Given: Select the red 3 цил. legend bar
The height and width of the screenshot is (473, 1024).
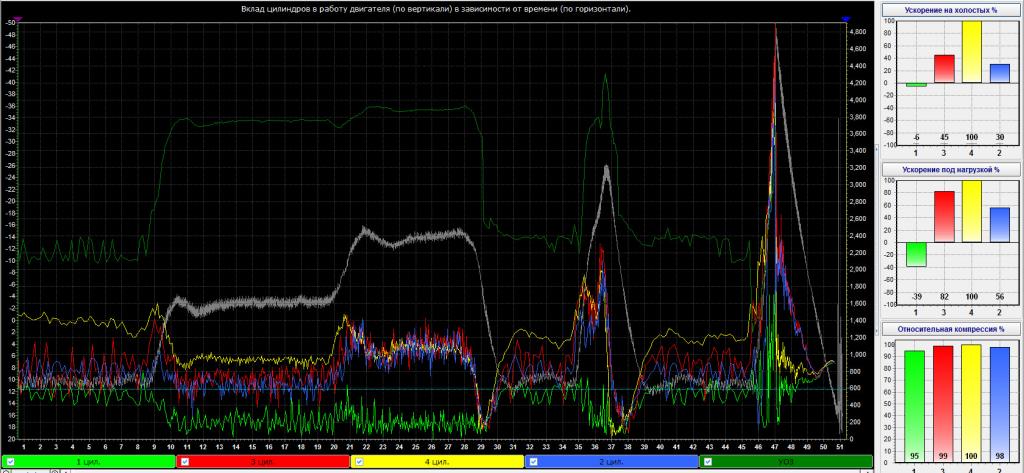Looking at the screenshot, I should pyautogui.click(x=263, y=462).
